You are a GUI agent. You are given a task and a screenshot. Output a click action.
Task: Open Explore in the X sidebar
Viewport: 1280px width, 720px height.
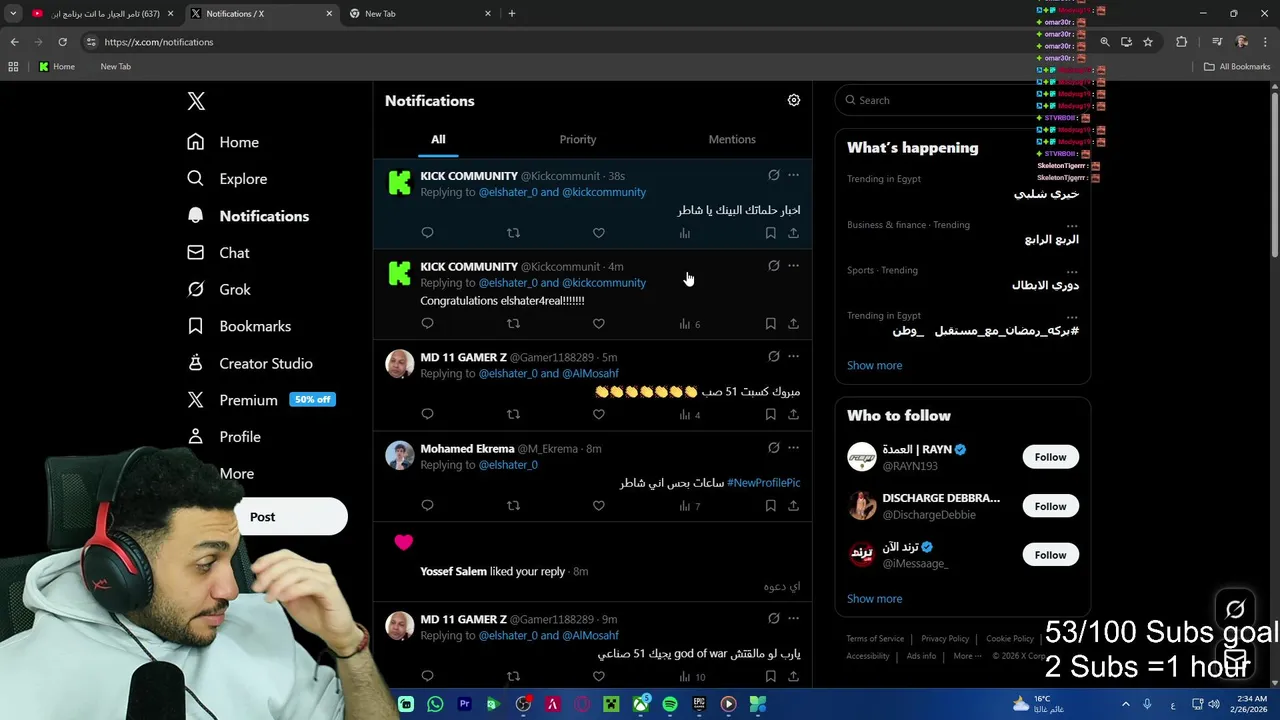[x=227, y=179]
